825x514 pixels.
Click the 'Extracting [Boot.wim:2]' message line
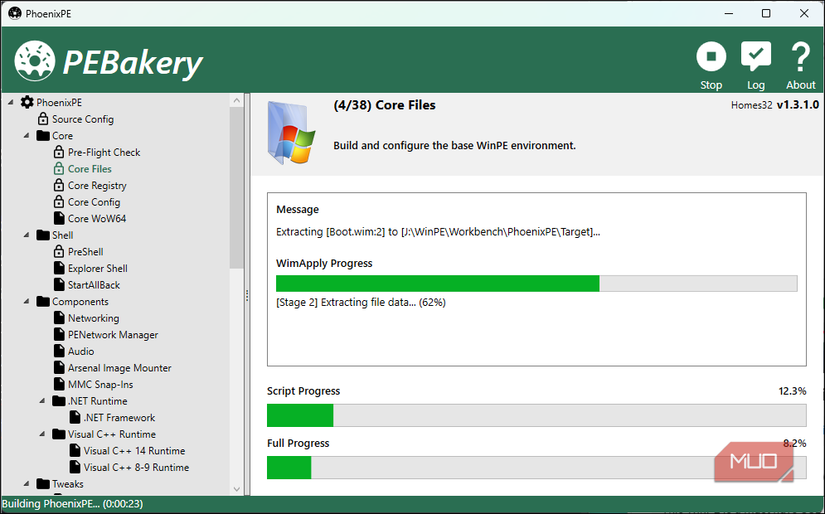pyautogui.click(x=438, y=232)
